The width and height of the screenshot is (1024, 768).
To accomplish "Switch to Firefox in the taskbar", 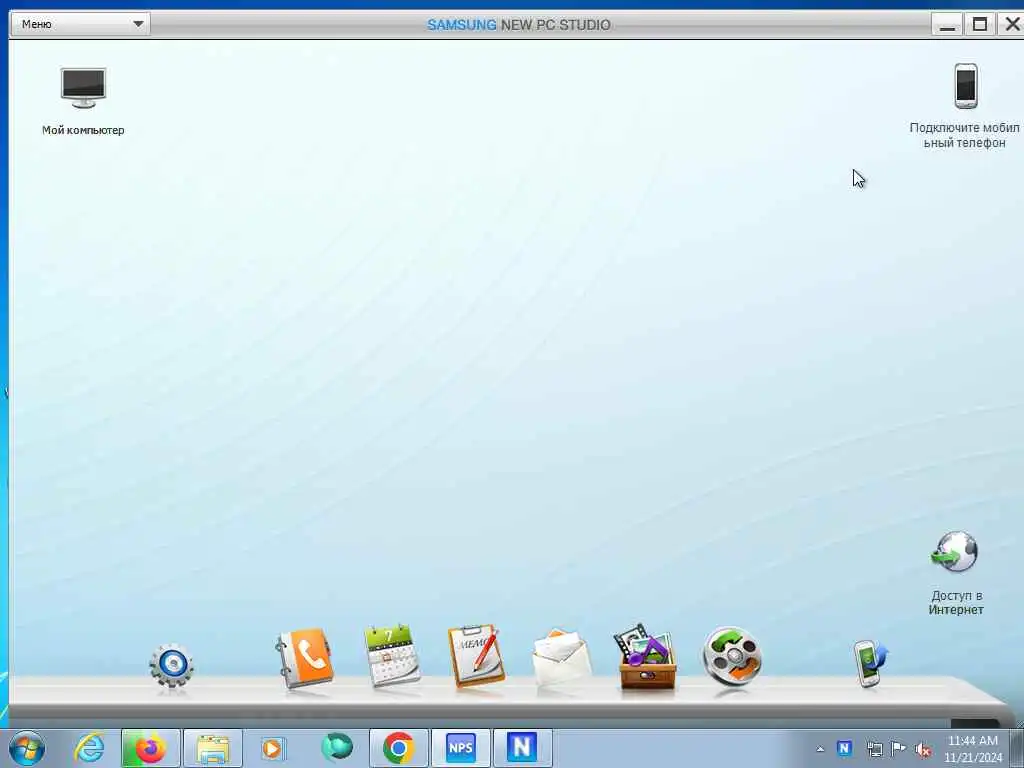I will tap(150, 748).
